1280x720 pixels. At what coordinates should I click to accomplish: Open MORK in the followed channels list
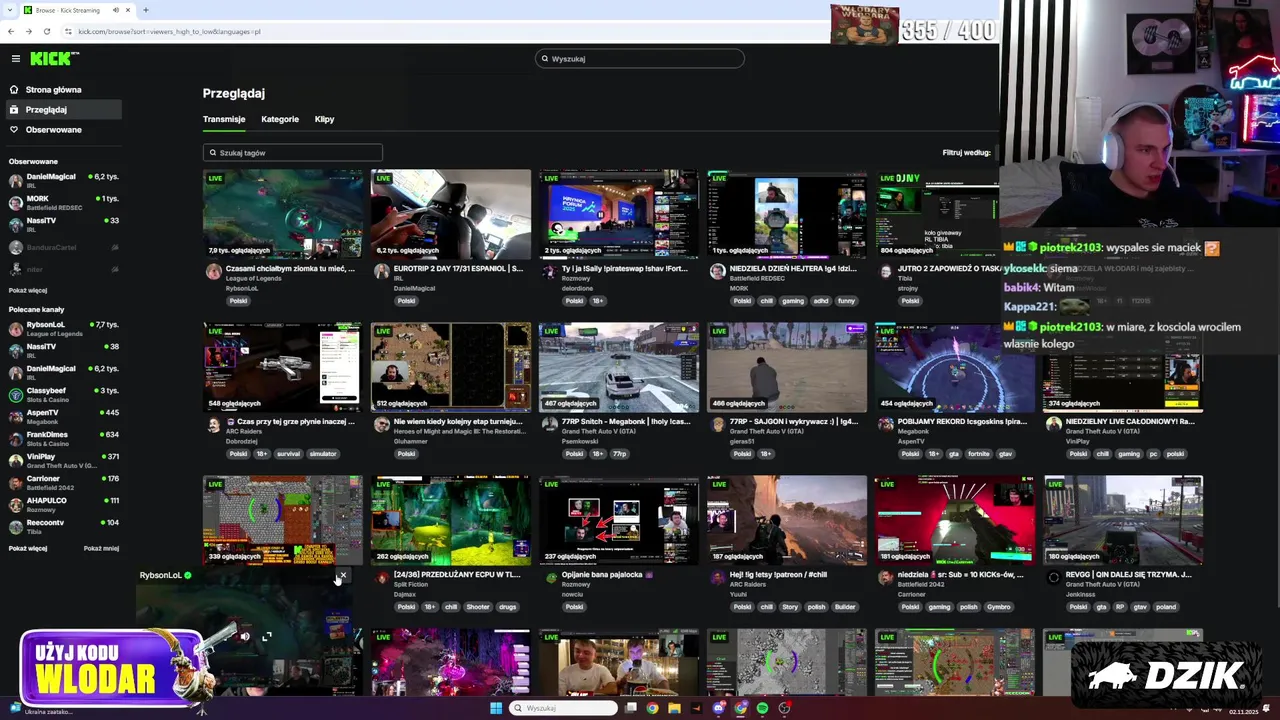click(x=63, y=203)
